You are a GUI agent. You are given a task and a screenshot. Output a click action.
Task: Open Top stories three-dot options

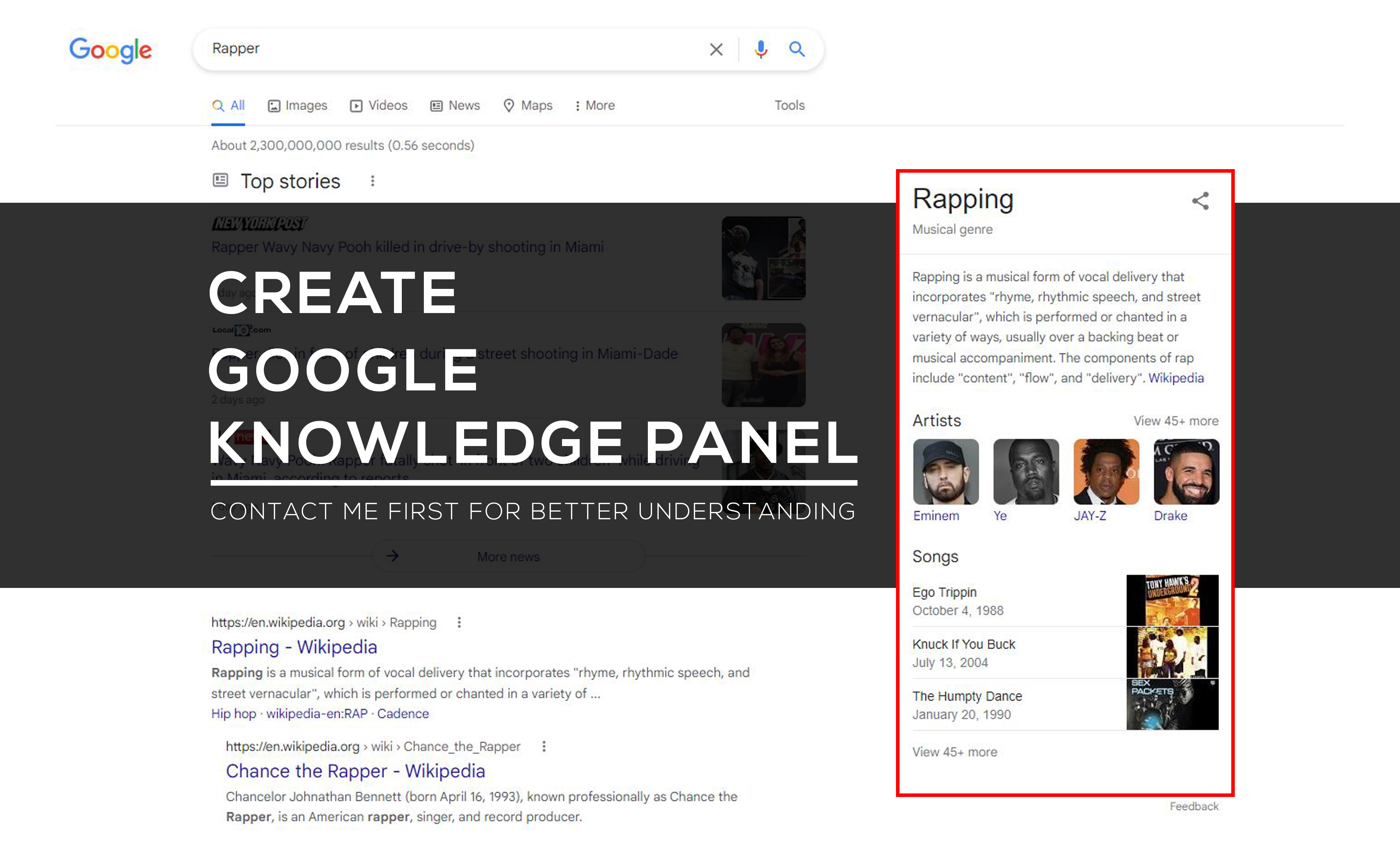373,181
